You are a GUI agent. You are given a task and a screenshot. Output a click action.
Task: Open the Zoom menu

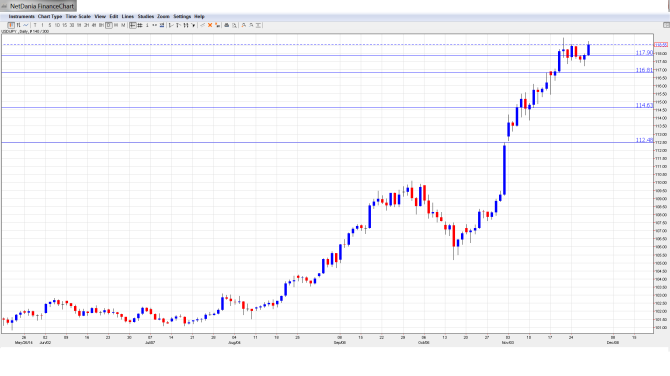coord(163,16)
